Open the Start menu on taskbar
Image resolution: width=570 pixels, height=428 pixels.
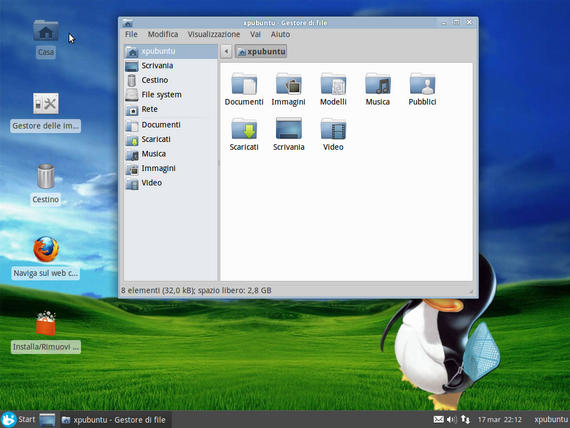(18, 419)
